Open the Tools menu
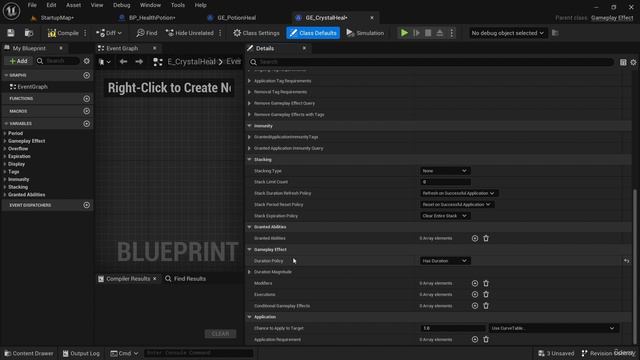 coord(178,5)
